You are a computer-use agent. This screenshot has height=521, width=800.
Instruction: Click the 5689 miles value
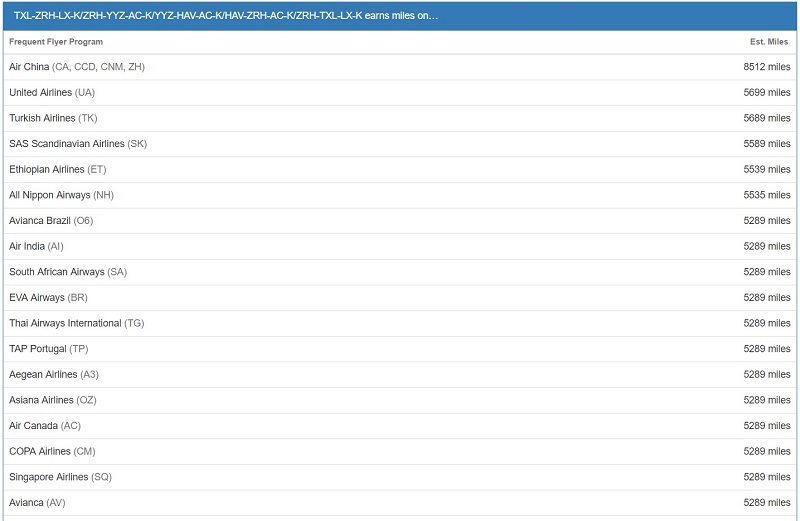click(767, 118)
